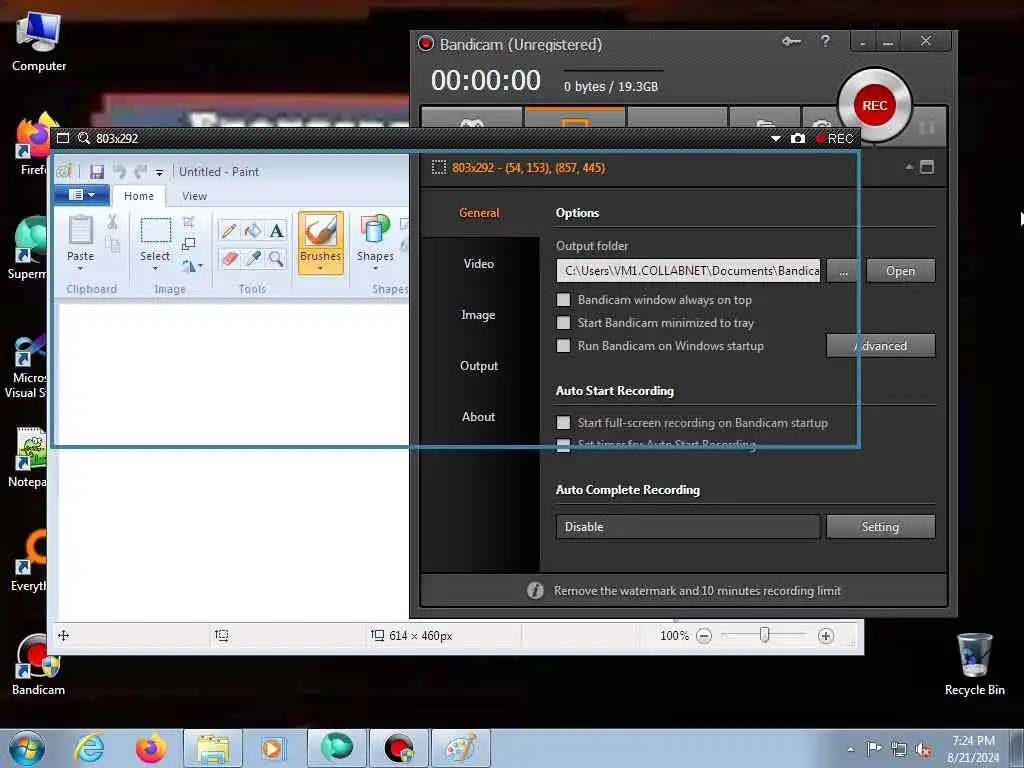Open the blue Paint application menu button
The image size is (1024, 768).
click(x=82, y=195)
